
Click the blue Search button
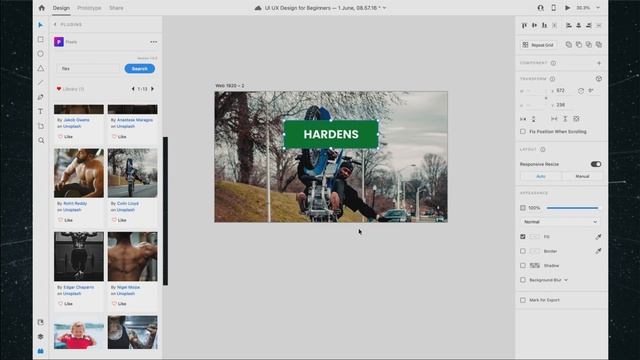pyautogui.click(x=140, y=69)
